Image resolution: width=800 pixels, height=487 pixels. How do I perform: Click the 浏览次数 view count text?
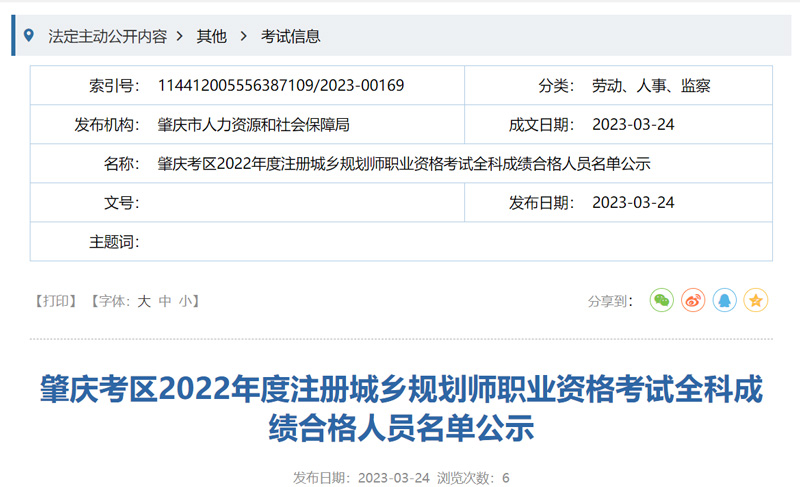[473, 478]
